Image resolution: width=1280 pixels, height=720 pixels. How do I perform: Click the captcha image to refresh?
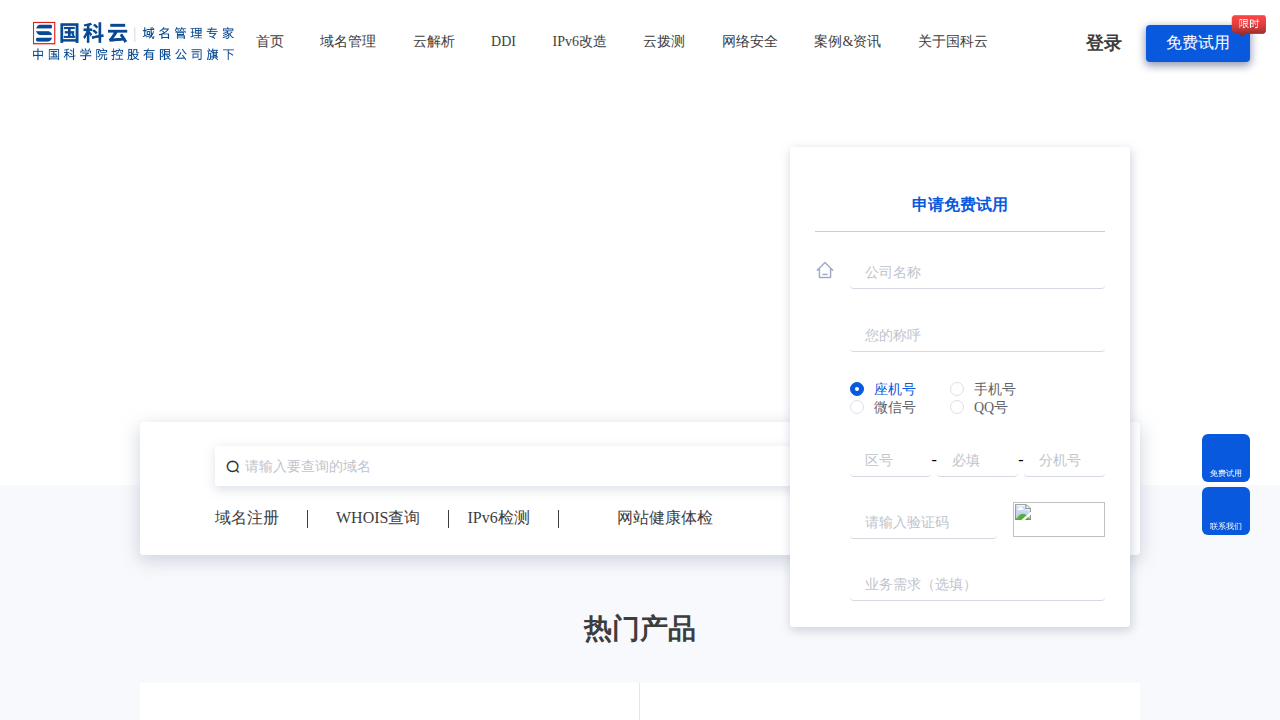[1059, 520]
